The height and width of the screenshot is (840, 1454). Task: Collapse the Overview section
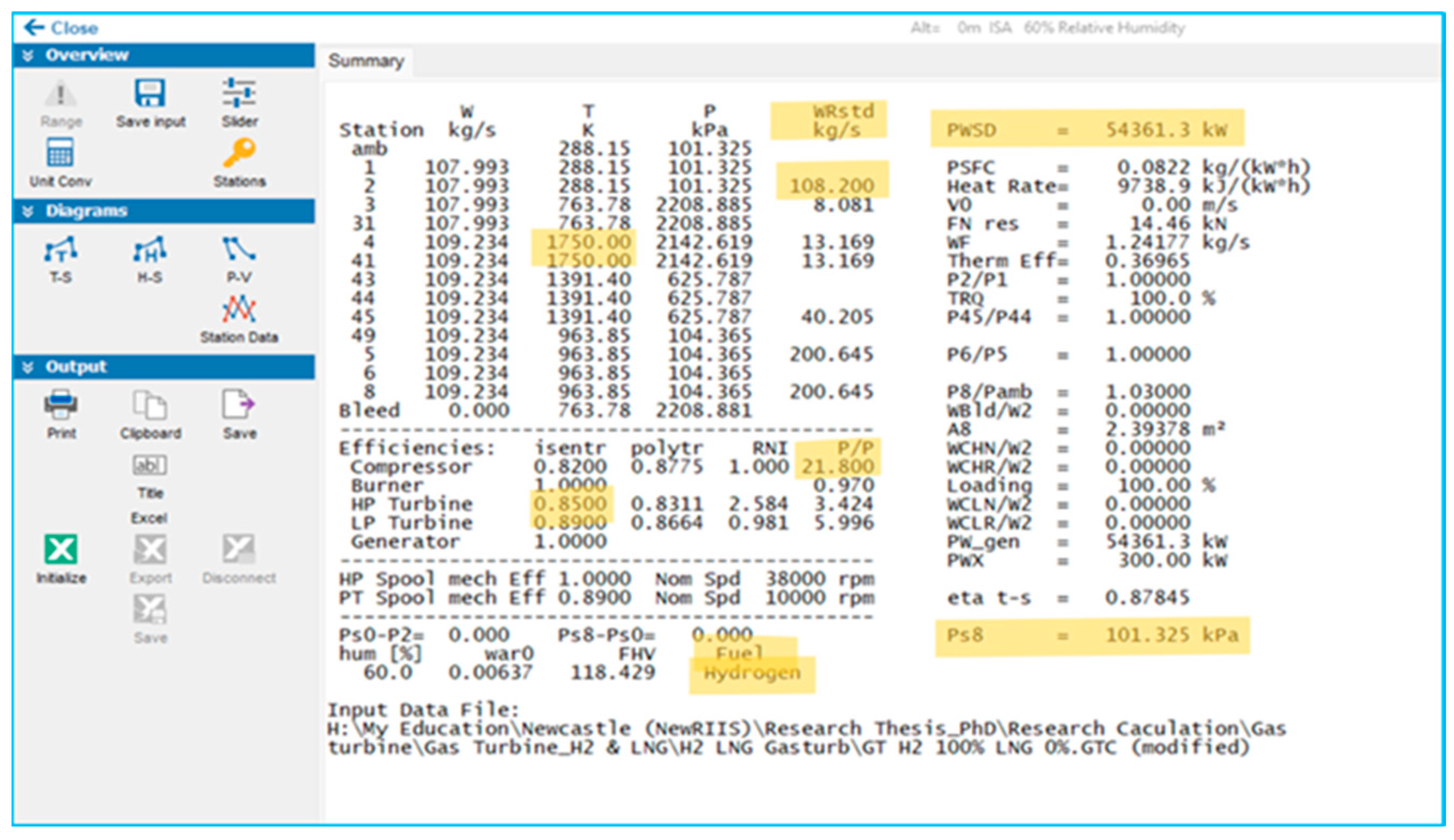28,55
